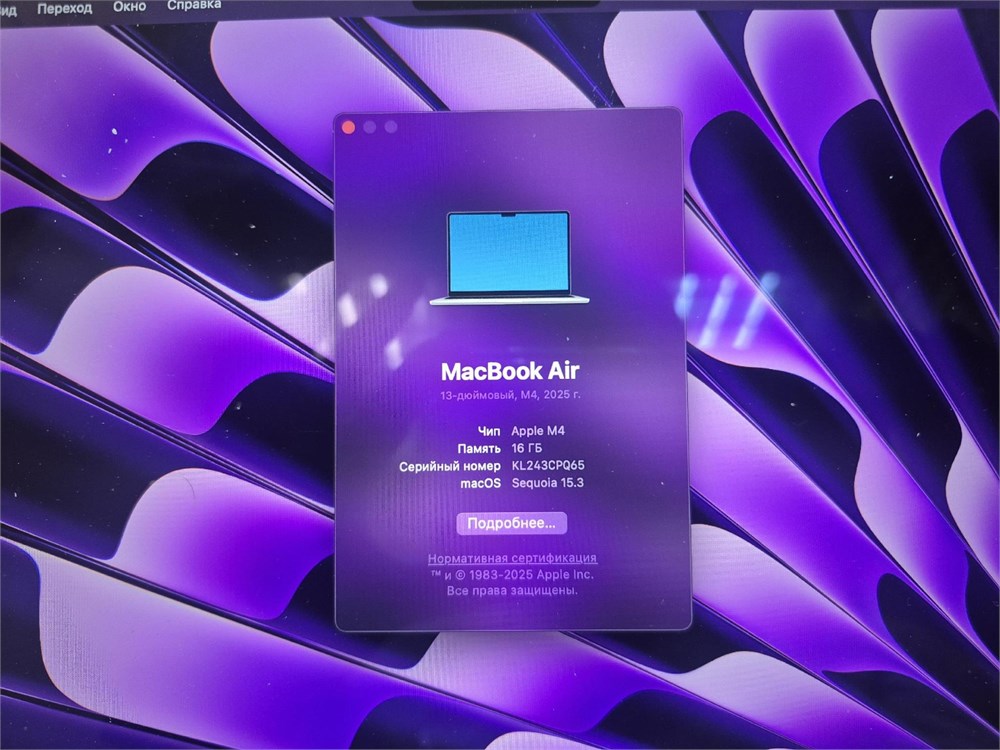Open the partially visible Вид menu
This screenshot has height=750, width=1000.
point(8,9)
